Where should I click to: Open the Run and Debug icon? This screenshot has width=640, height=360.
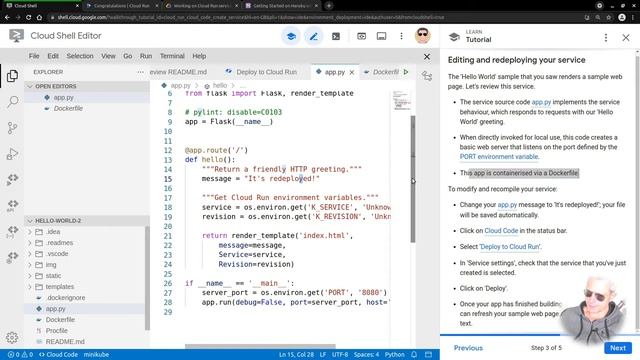click(x=12, y=154)
